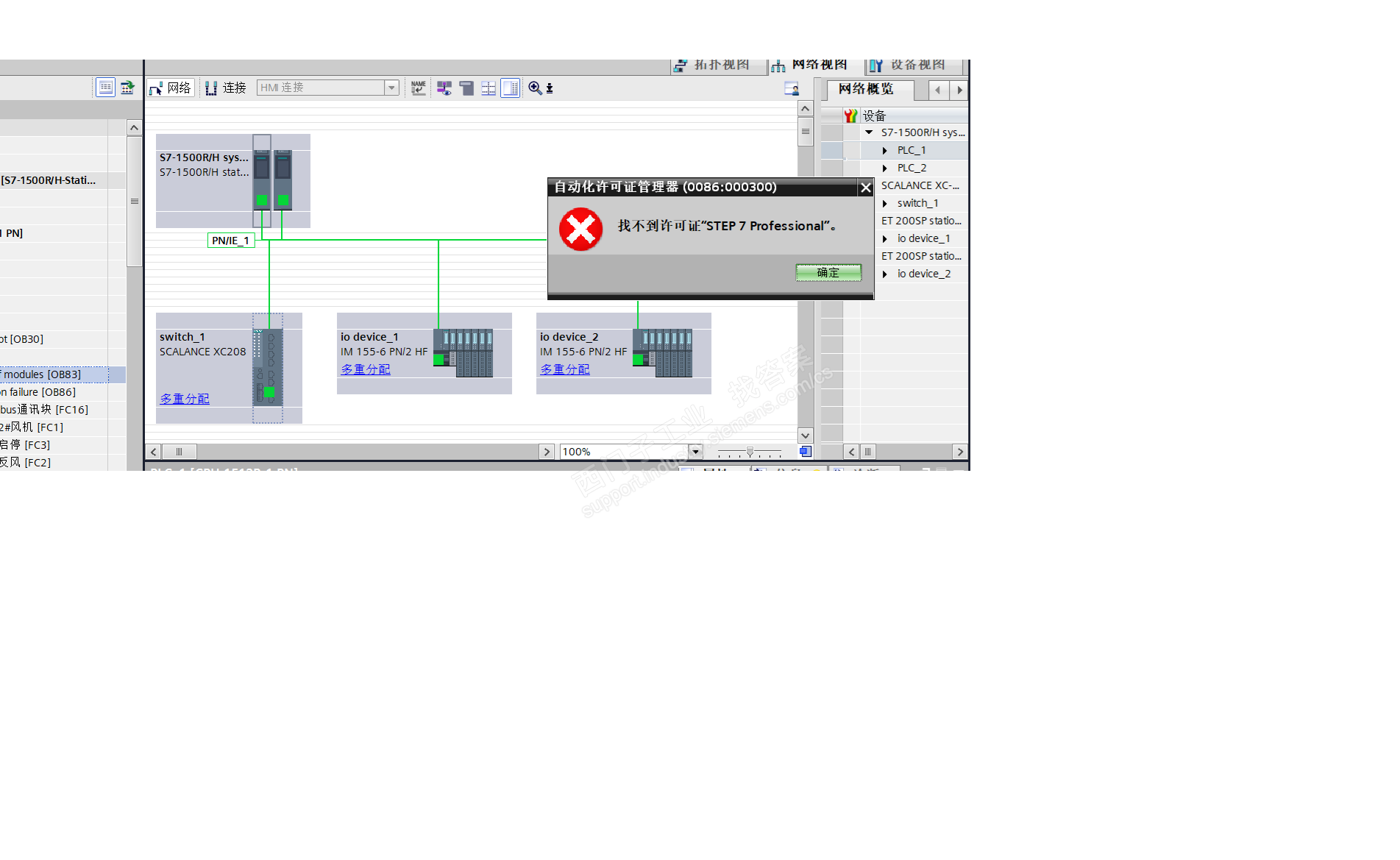Click 多重分配 link under switch_1

tap(185, 399)
